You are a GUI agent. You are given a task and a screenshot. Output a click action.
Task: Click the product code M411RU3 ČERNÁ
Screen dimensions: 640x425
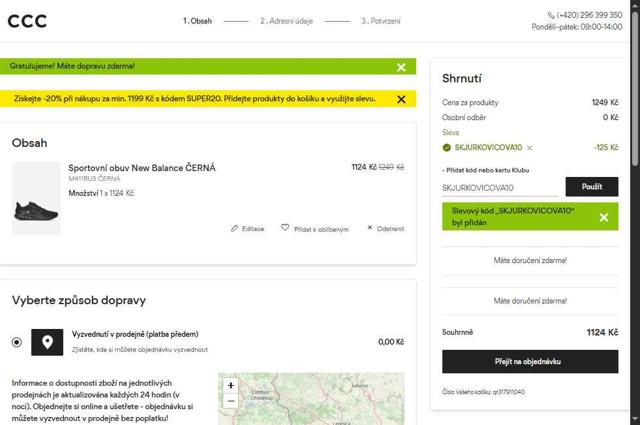point(94,178)
